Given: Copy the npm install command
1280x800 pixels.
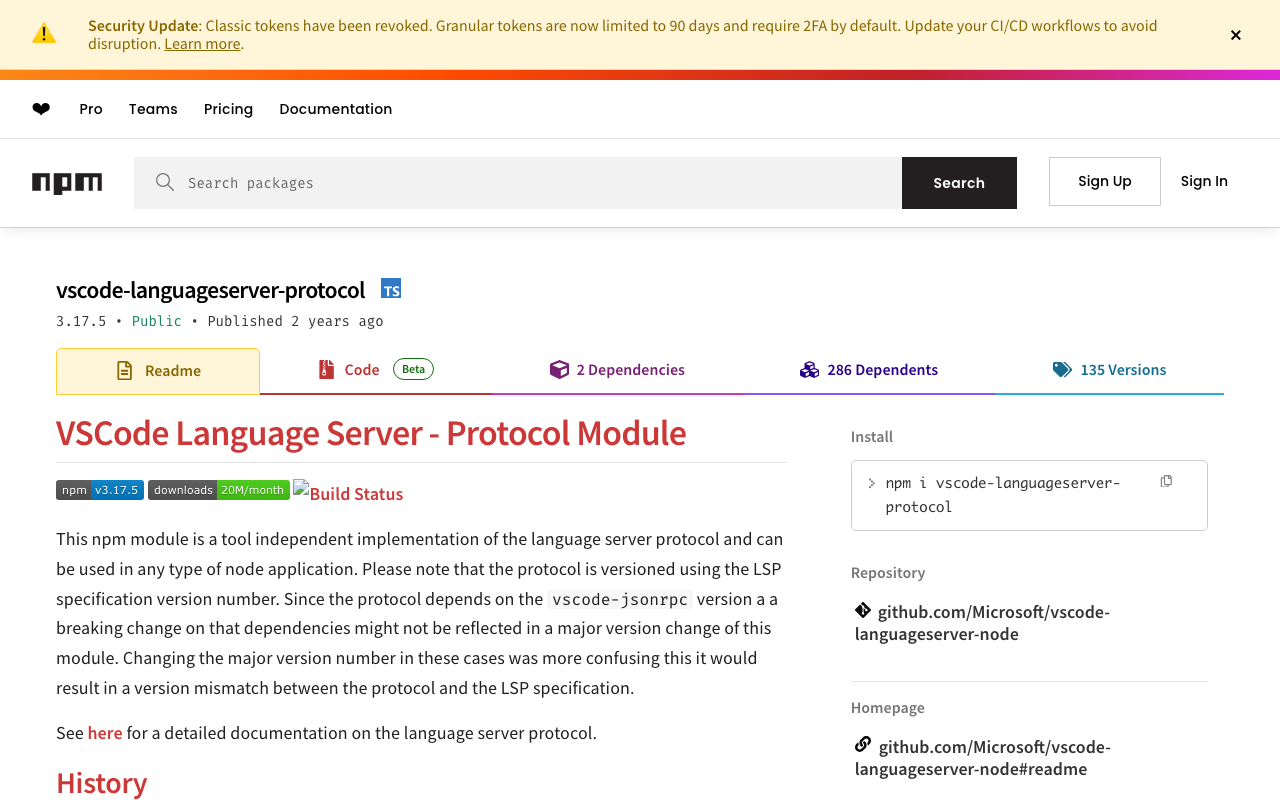Looking at the screenshot, I should tap(1166, 482).
